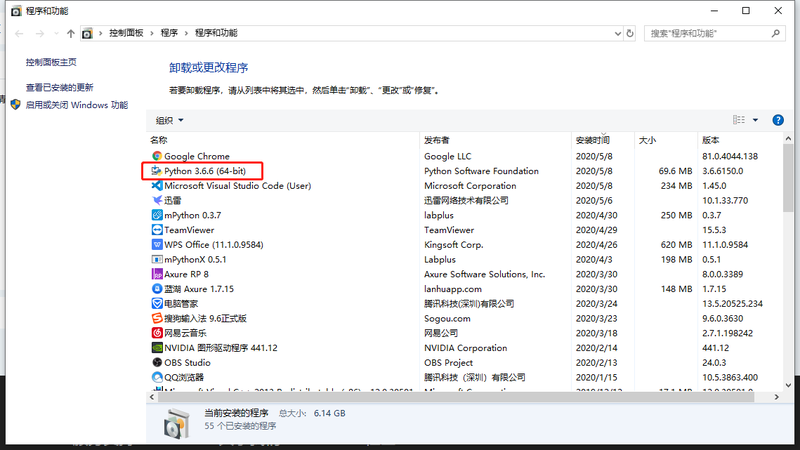Click the 蓝湖 Axure program icon
Screen dimensions: 800x450
157,289
